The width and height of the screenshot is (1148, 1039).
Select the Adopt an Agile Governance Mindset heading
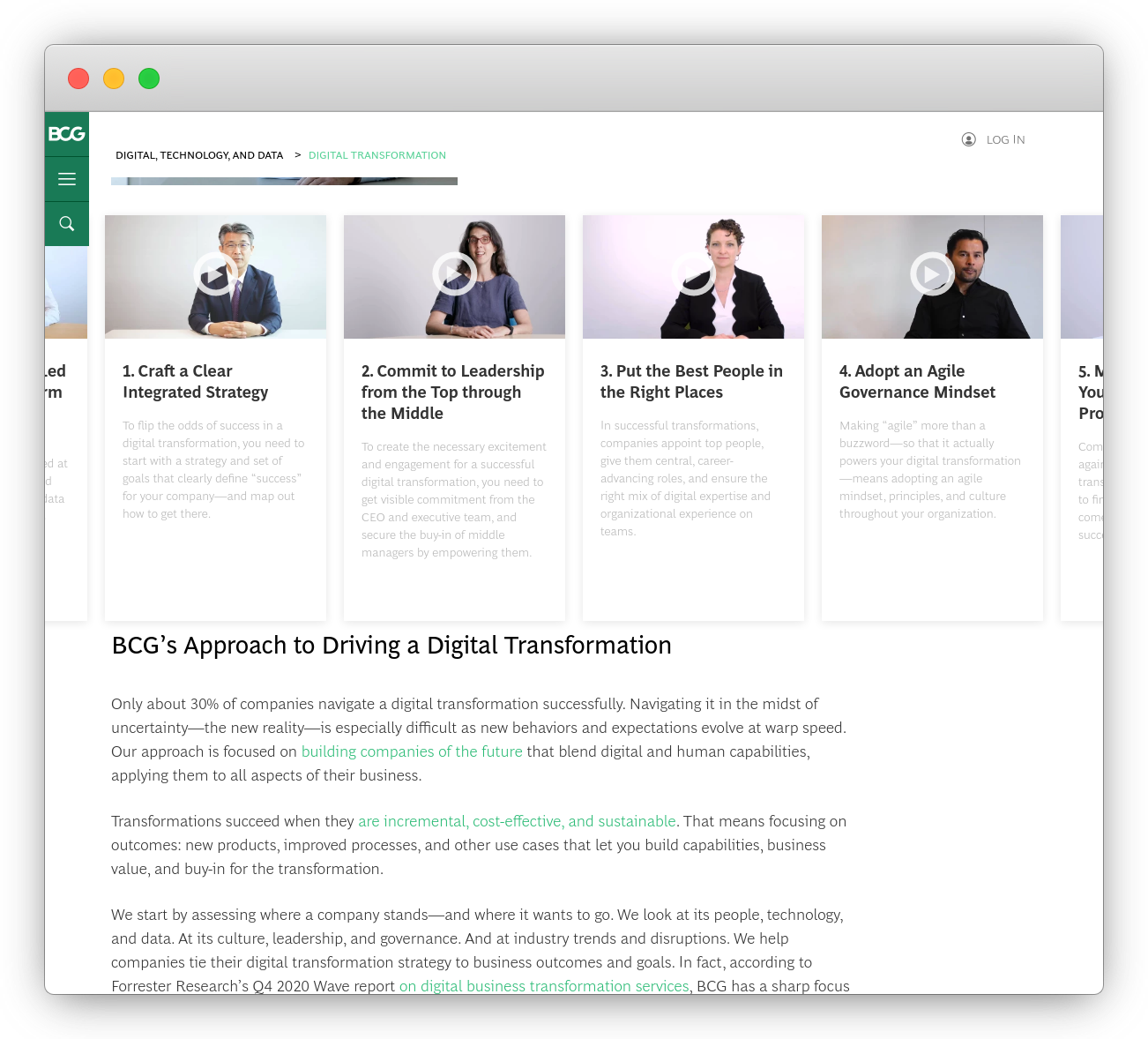[x=917, y=381]
